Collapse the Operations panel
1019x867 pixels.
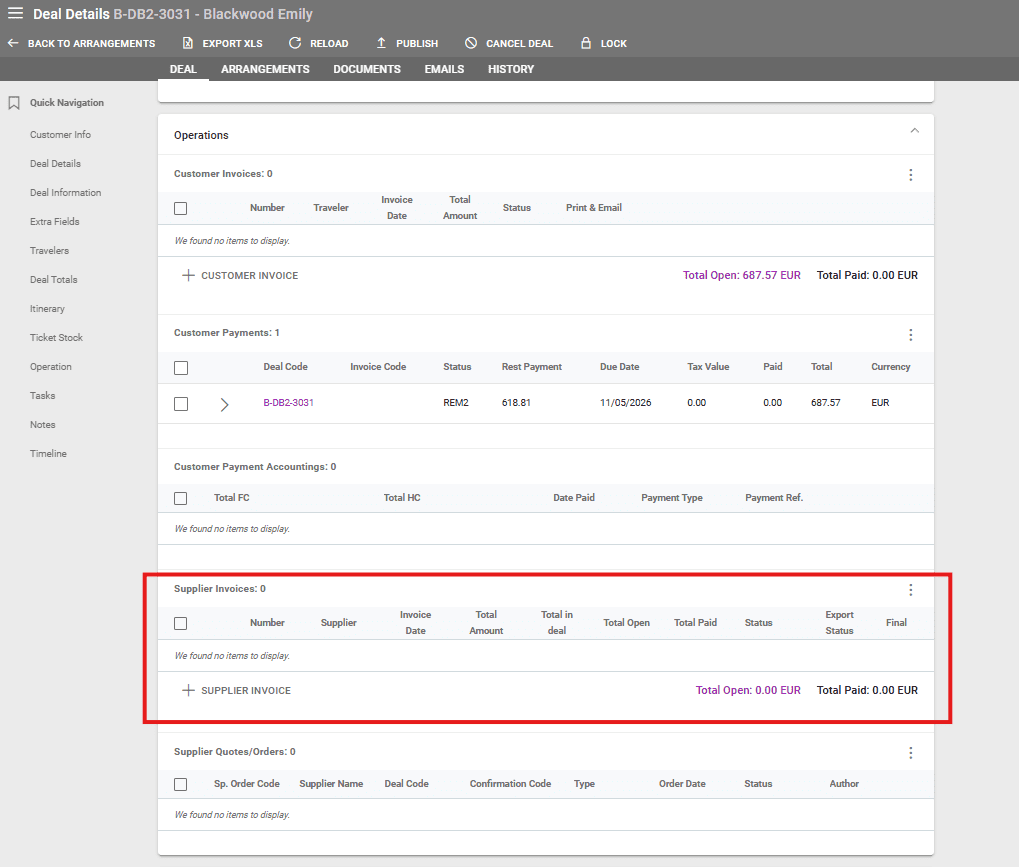pyautogui.click(x=913, y=131)
